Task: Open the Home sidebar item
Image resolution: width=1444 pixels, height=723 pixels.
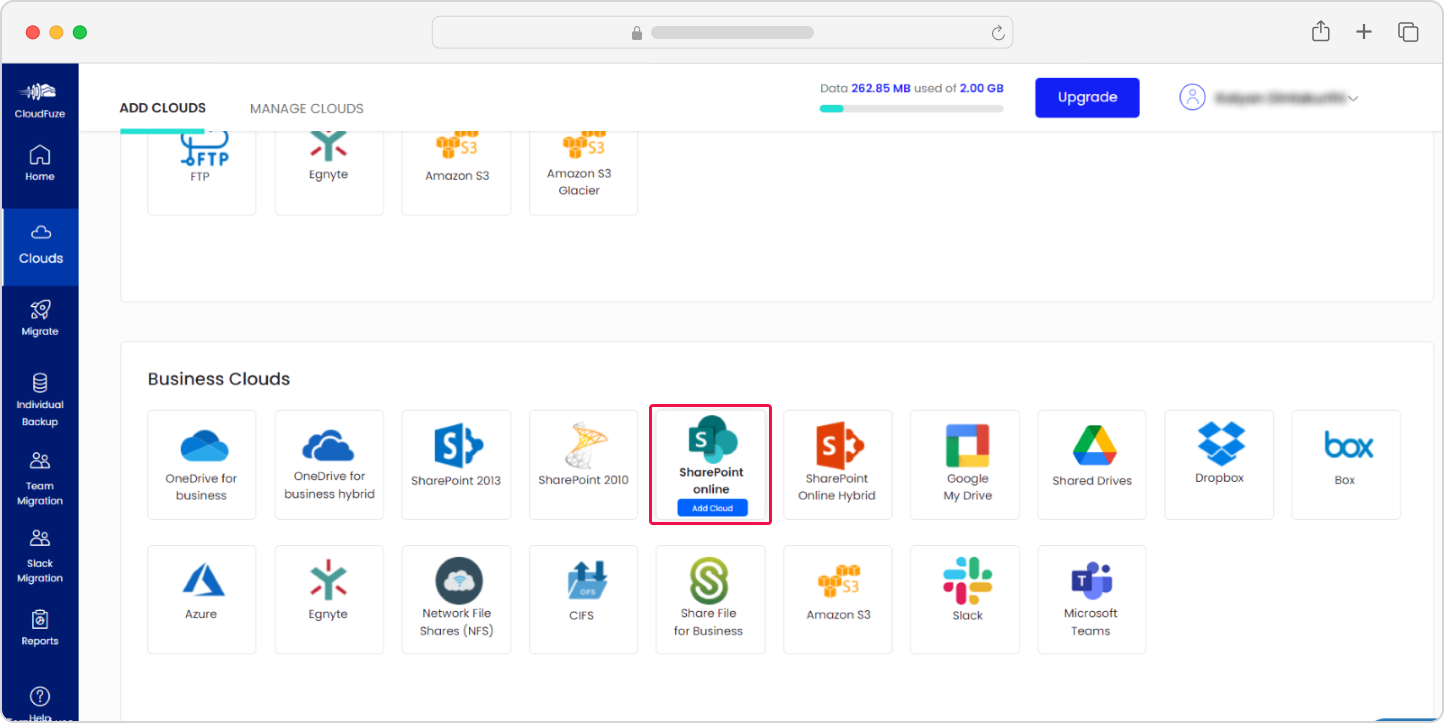Action: pyautogui.click(x=40, y=164)
